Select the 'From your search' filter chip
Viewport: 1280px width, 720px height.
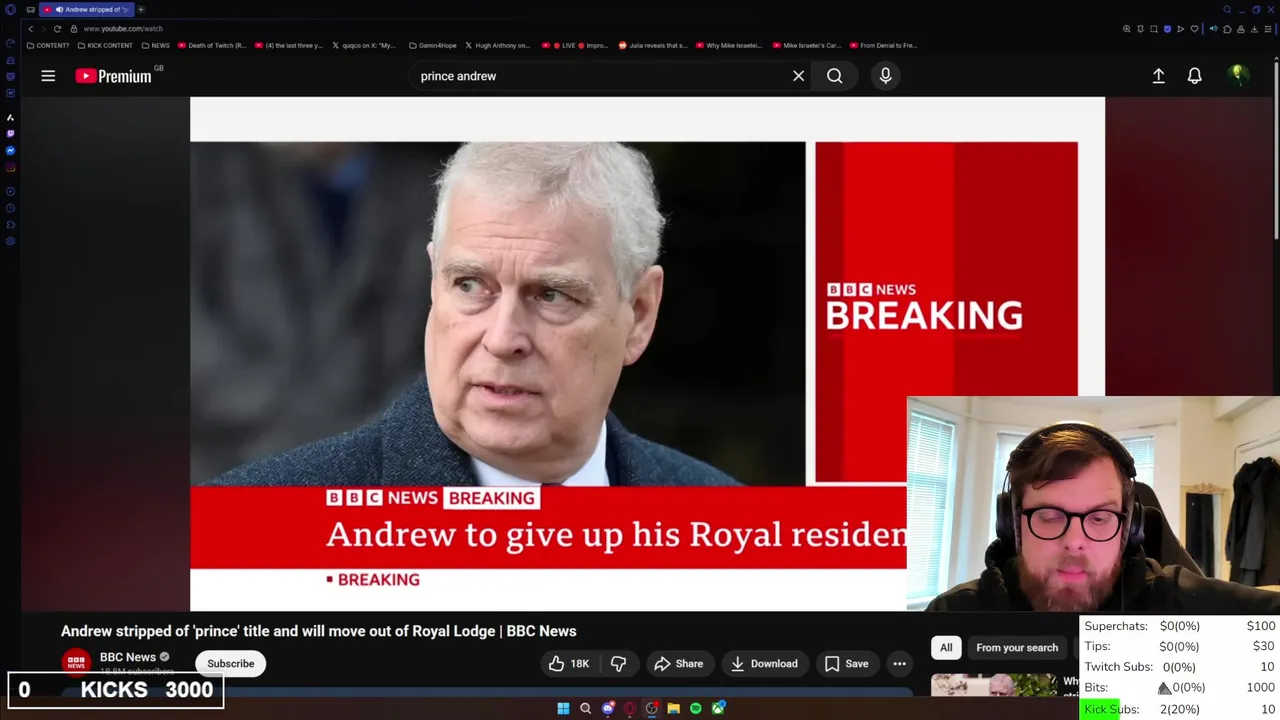coord(1017,648)
